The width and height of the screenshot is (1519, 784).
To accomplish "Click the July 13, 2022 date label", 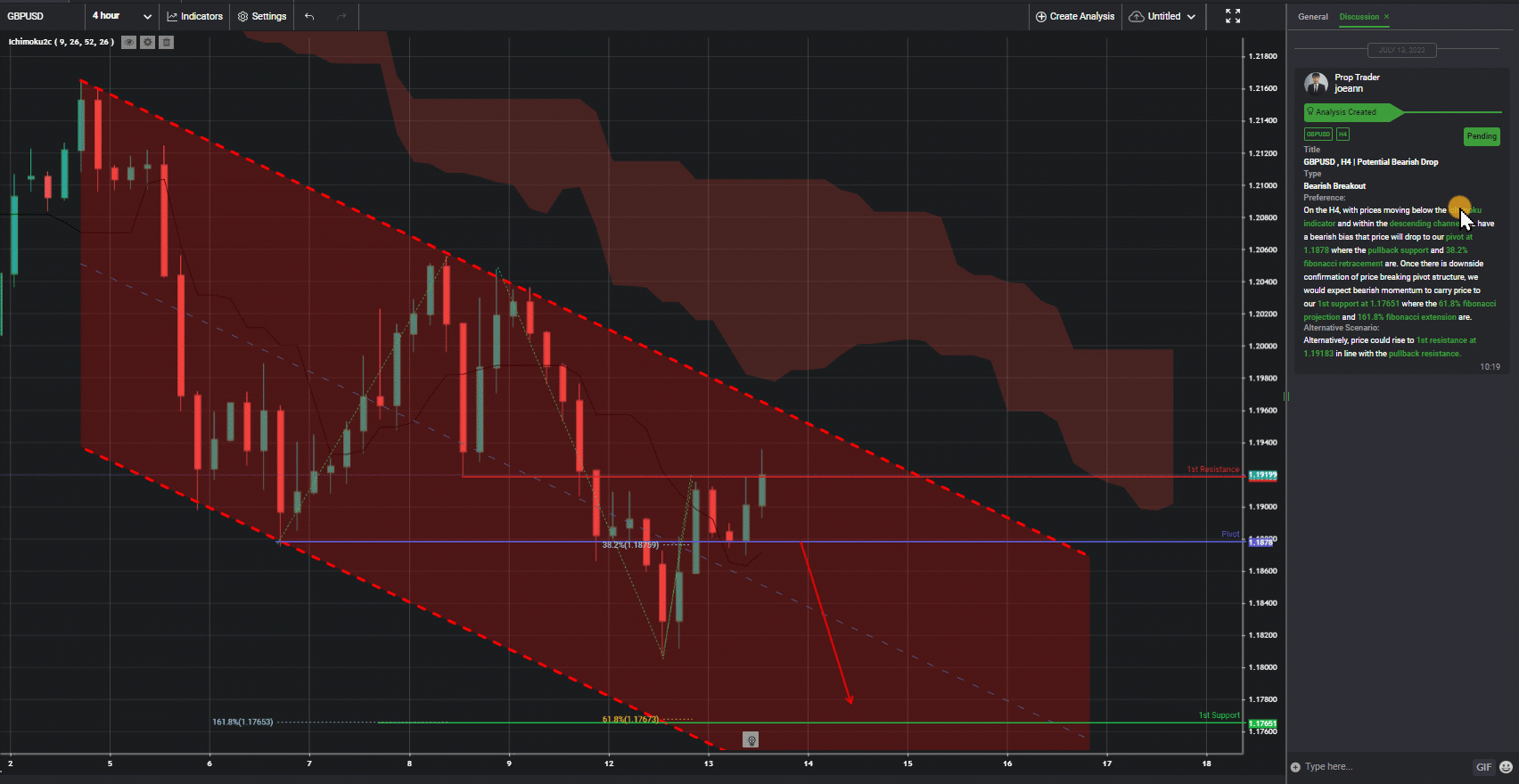I will (x=1401, y=50).
